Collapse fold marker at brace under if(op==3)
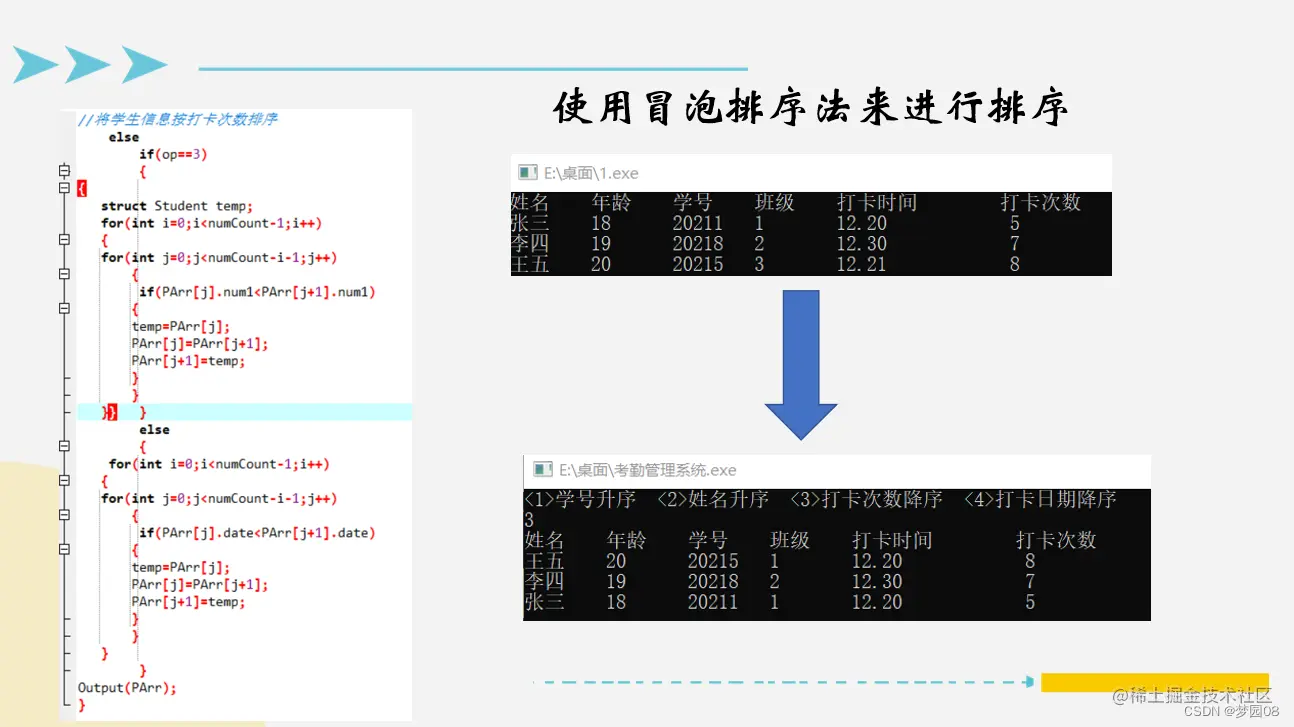This screenshot has width=1294, height=727. [64, 171]
